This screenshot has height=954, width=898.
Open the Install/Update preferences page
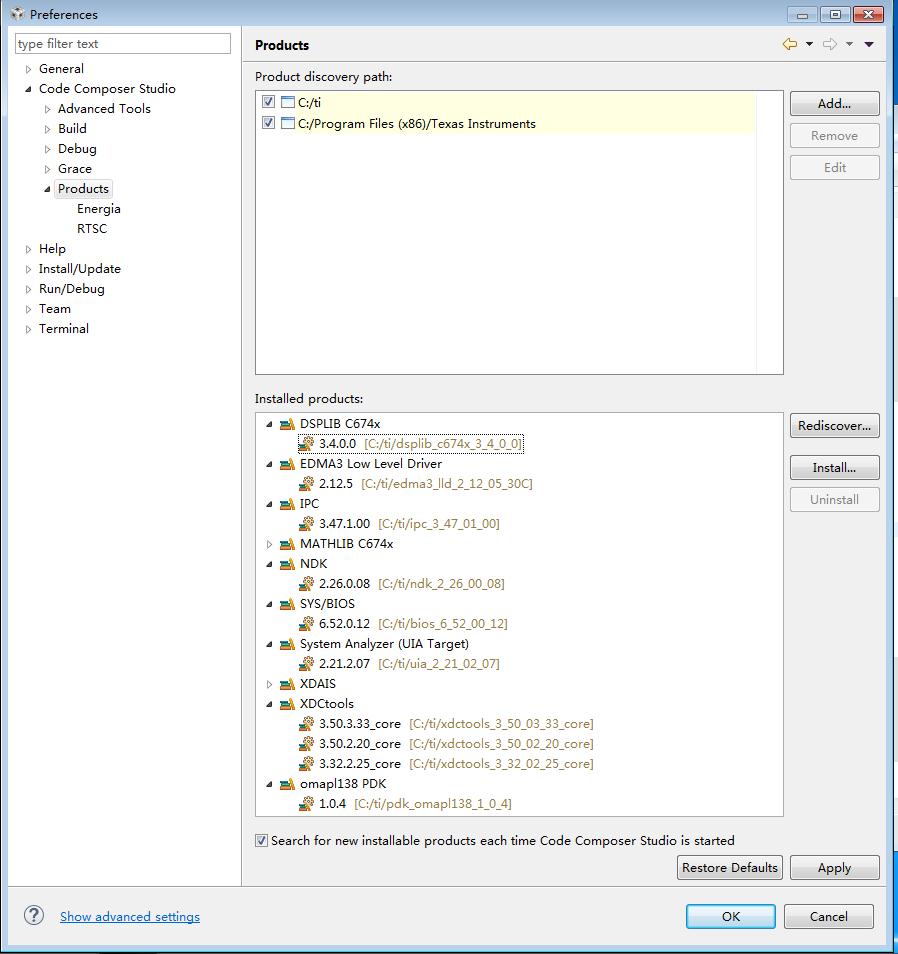(80, 269)
